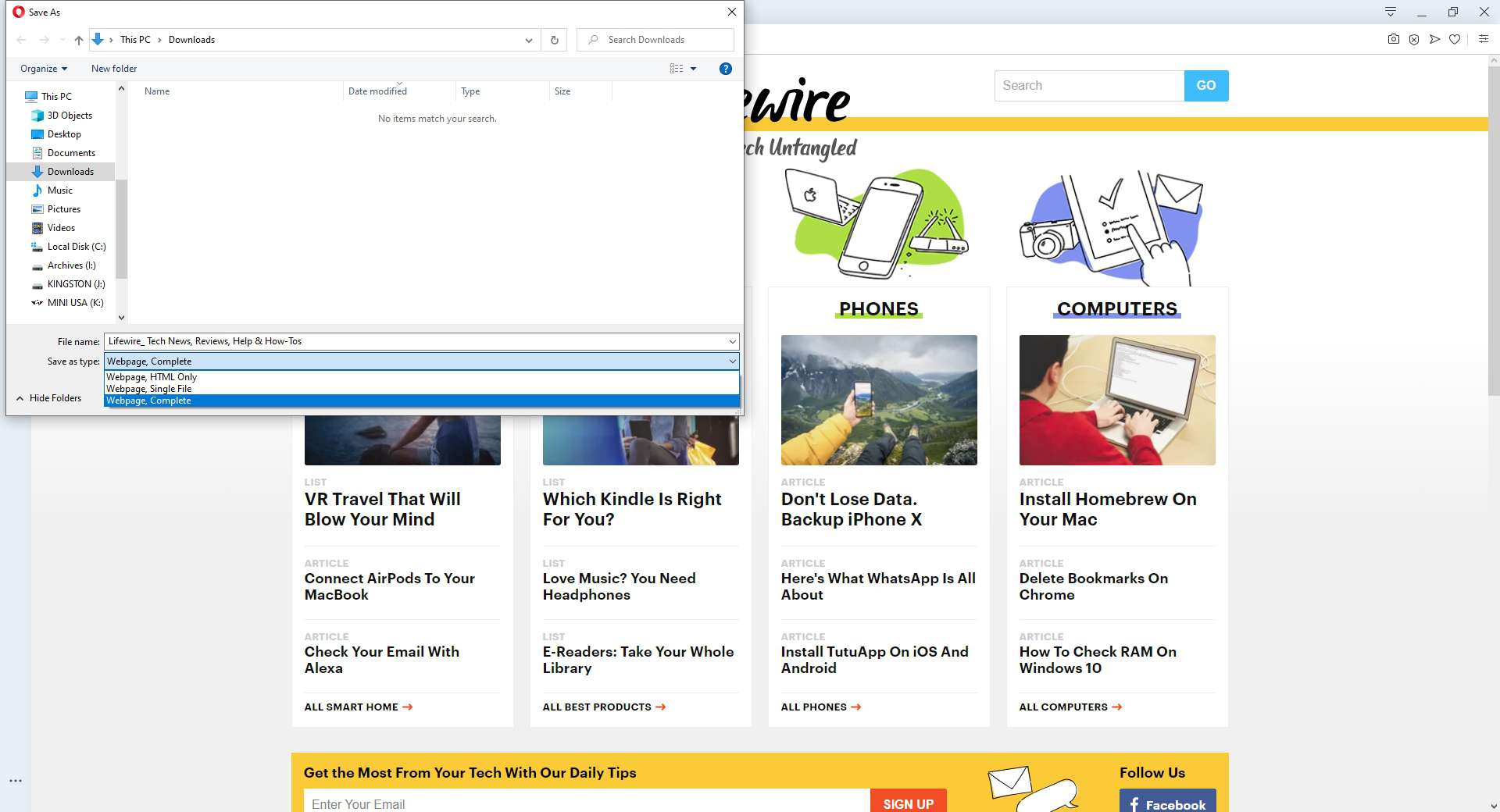This screenshot has width=1500, height=812.
Task: Click Opera send to flow icon
Action: pos(1434,39)
